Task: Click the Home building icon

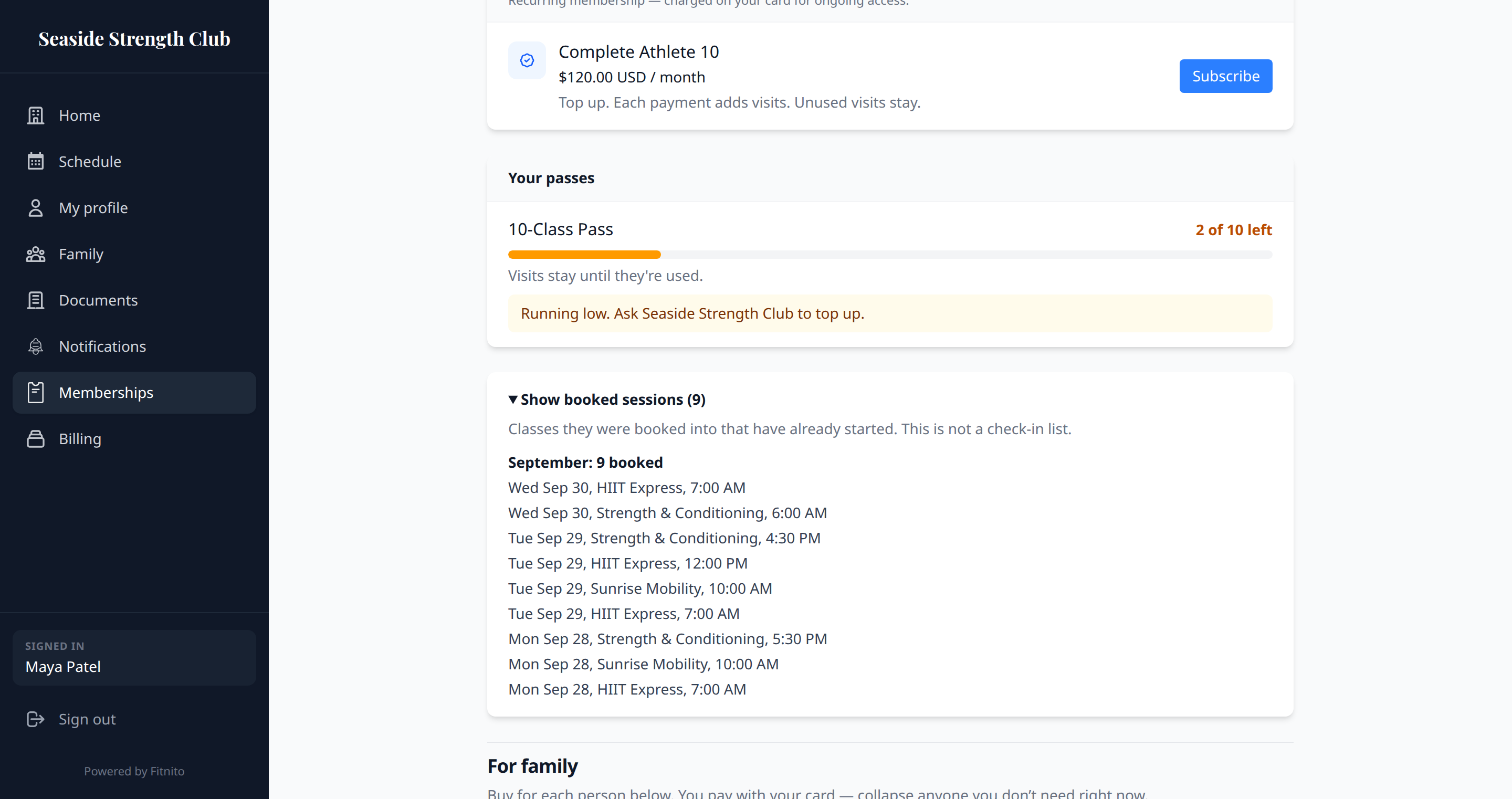Action: pyautogui.click(x=36, y=115)
